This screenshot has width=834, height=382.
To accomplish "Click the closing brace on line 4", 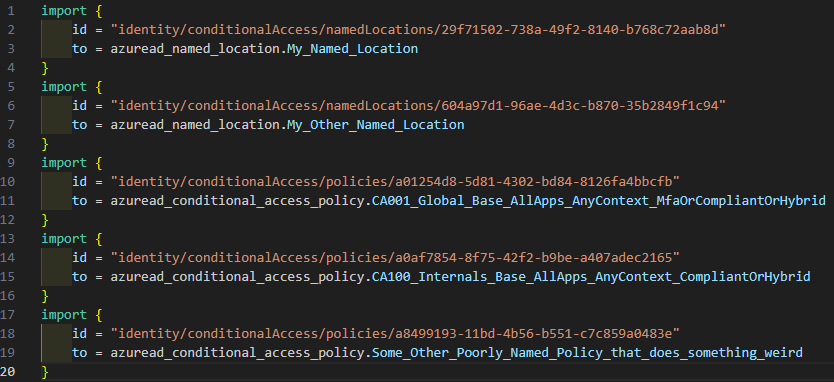I will (x=45, y=68).
